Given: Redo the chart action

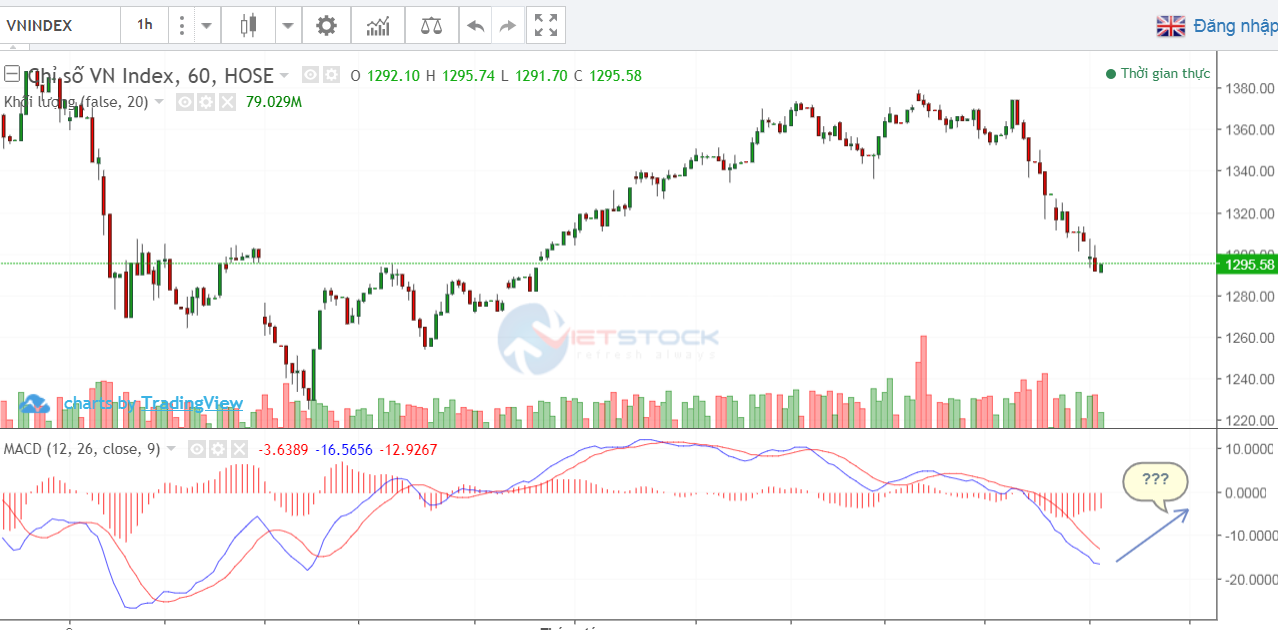Looking at the screenshot, I should 508,26.
